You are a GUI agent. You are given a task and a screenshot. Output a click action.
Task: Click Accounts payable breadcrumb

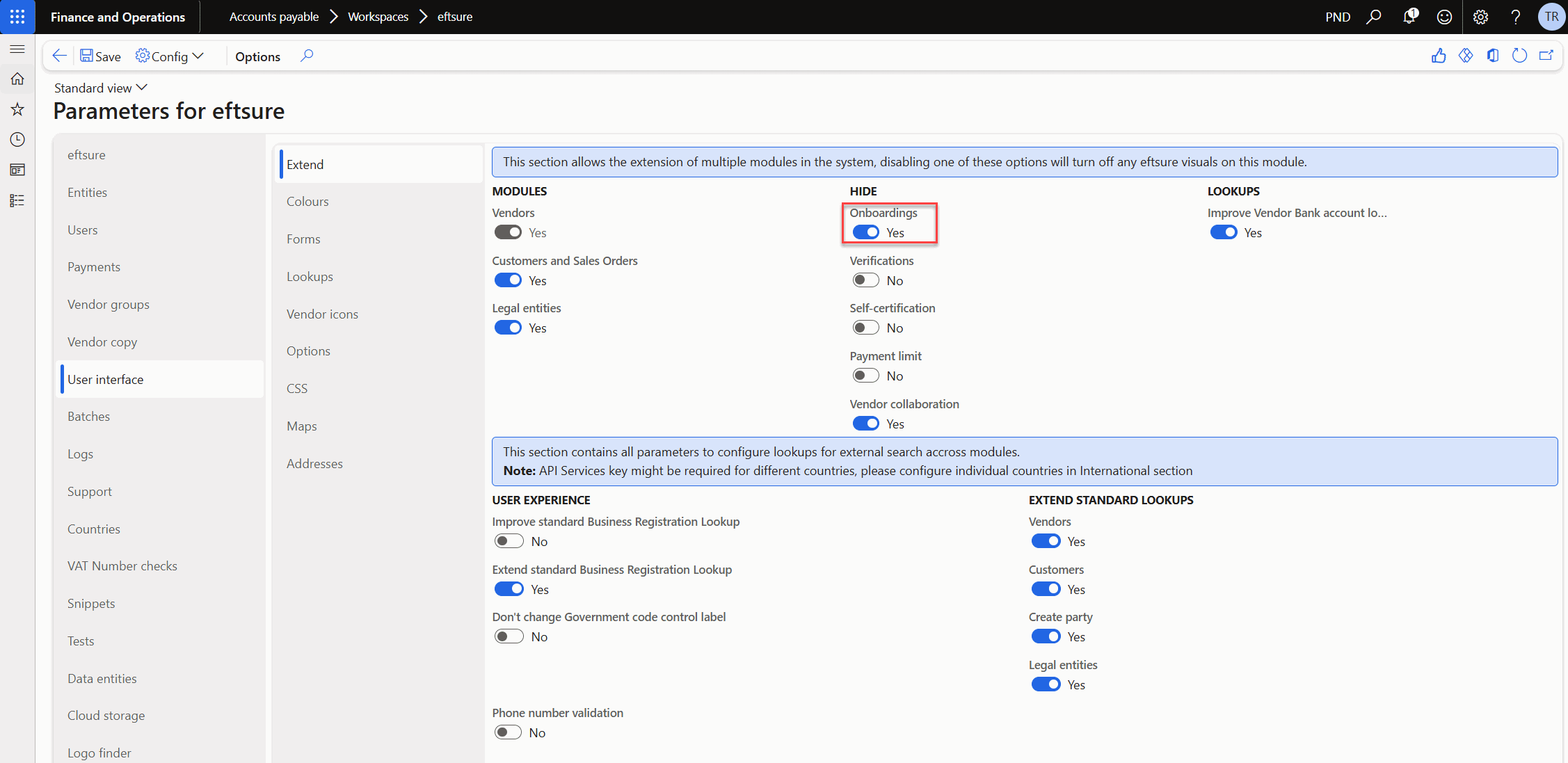[x=274, y=17]
